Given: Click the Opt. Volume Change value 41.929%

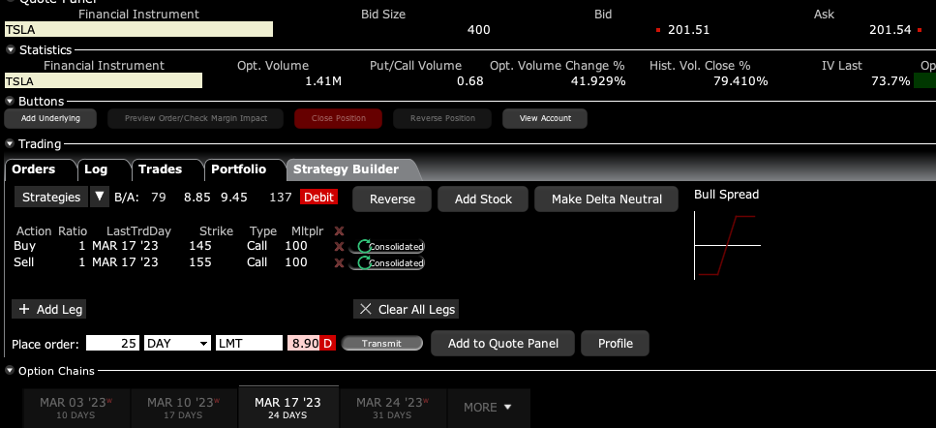Looking at the screenshot, I should tap(598, 81).
